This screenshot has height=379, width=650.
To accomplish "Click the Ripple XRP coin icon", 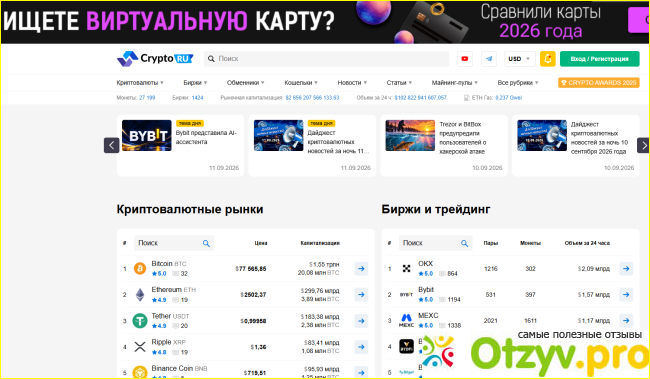I will click(140, 347).
